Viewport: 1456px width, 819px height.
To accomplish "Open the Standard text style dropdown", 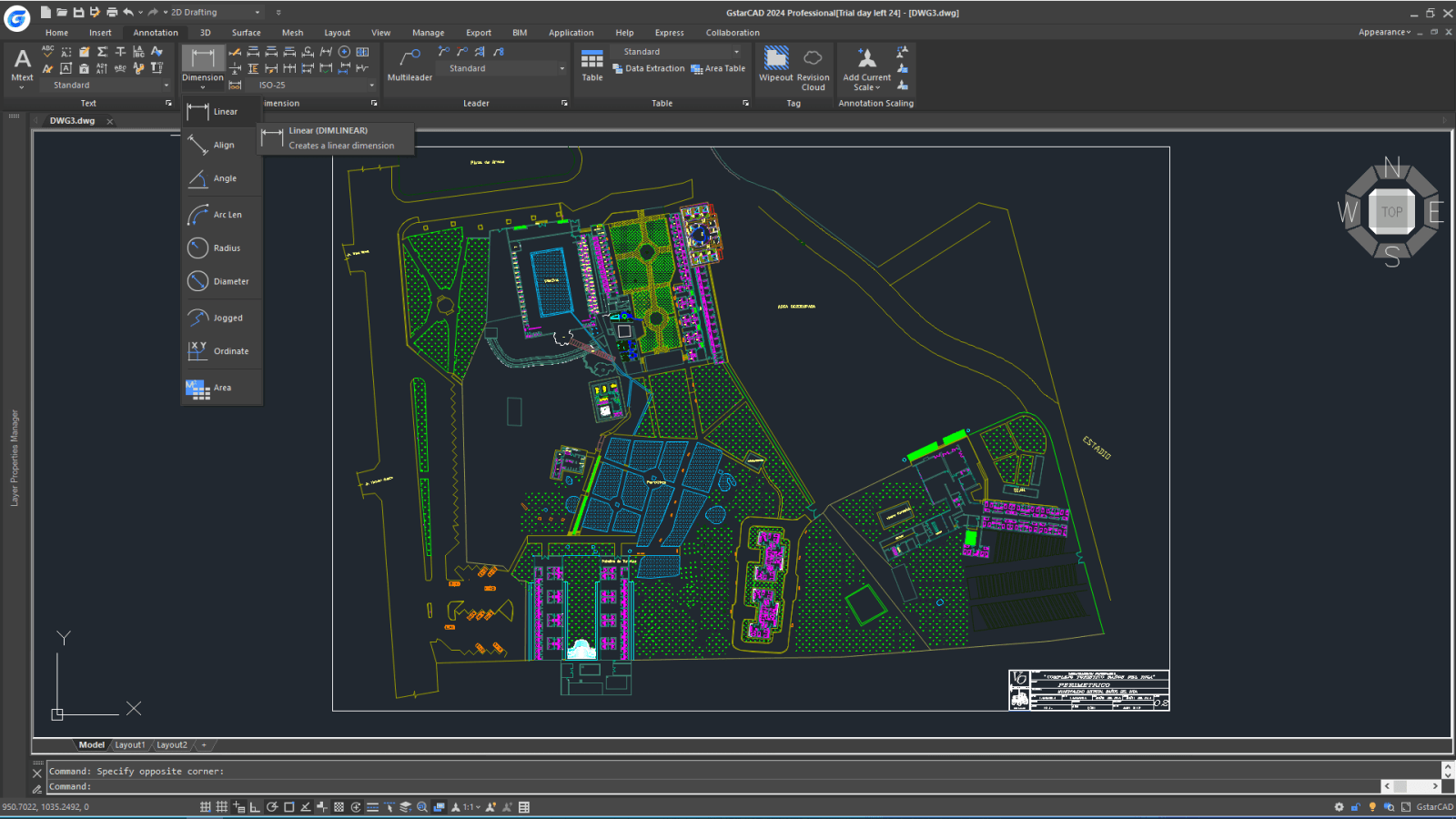I will pyautogui.click(x=166, y=84).
